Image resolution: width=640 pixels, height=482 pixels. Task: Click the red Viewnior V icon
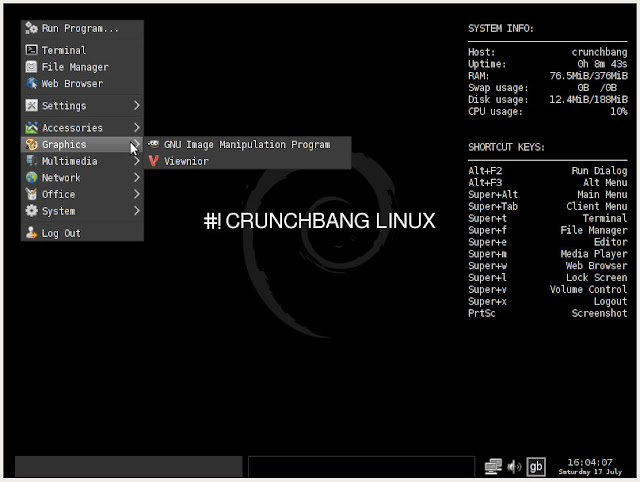point(153,161)
